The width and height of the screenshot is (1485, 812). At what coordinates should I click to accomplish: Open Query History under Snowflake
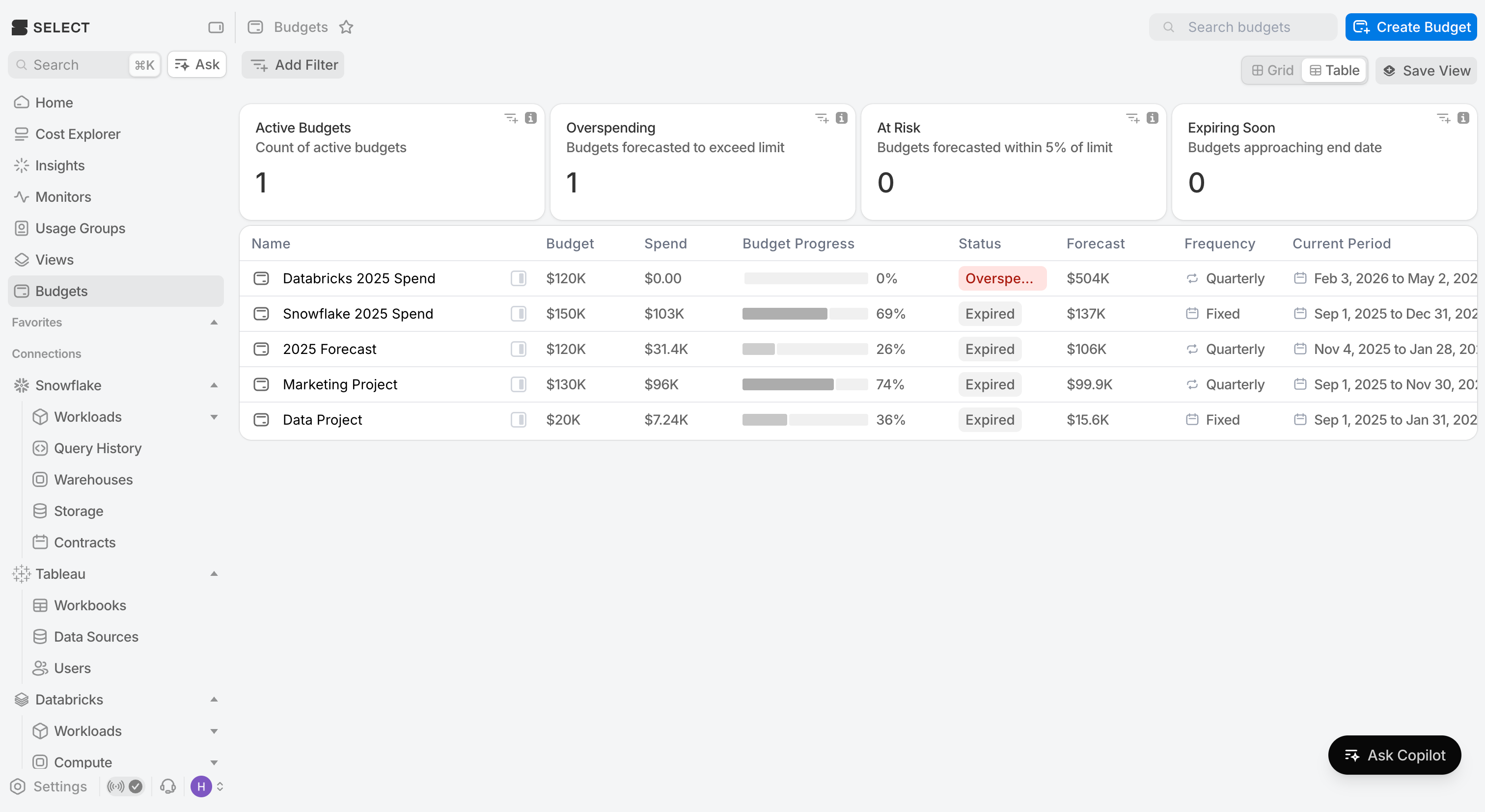tap(97, 448)
